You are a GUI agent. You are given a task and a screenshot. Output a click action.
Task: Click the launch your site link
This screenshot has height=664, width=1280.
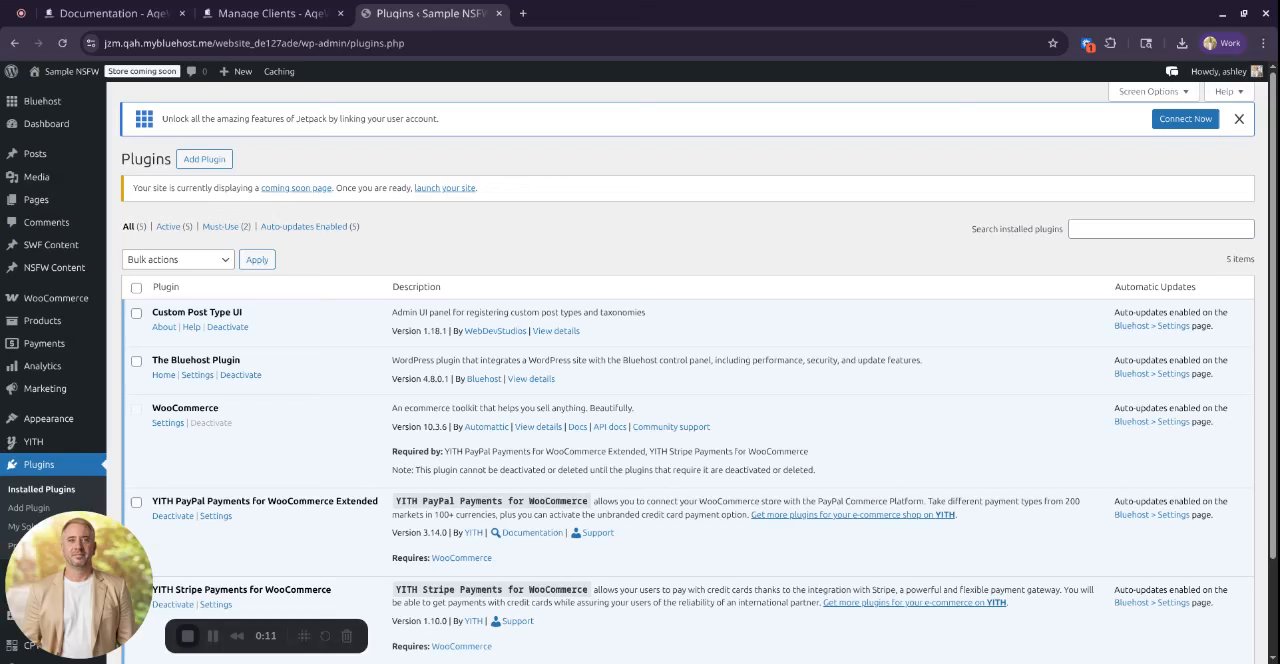[x=445, y=188]
